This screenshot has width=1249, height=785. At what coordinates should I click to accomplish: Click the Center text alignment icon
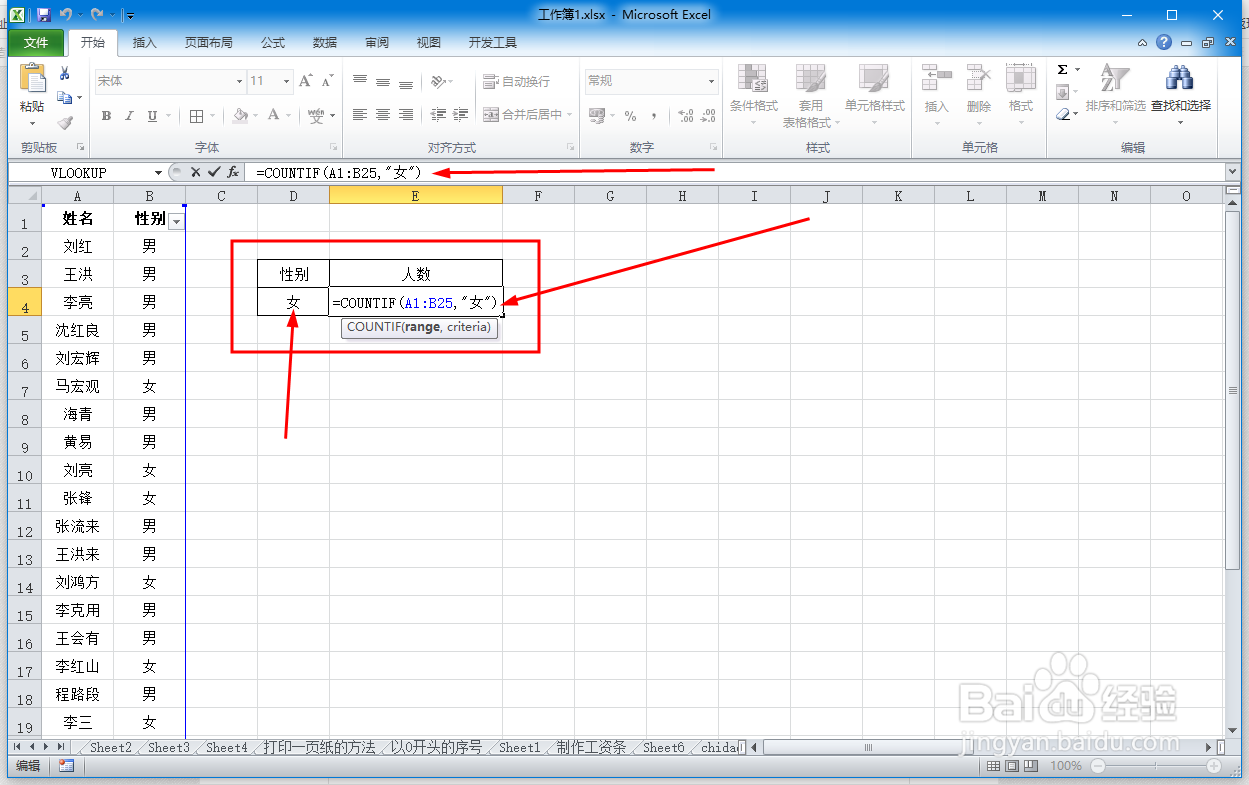point(383,115)
